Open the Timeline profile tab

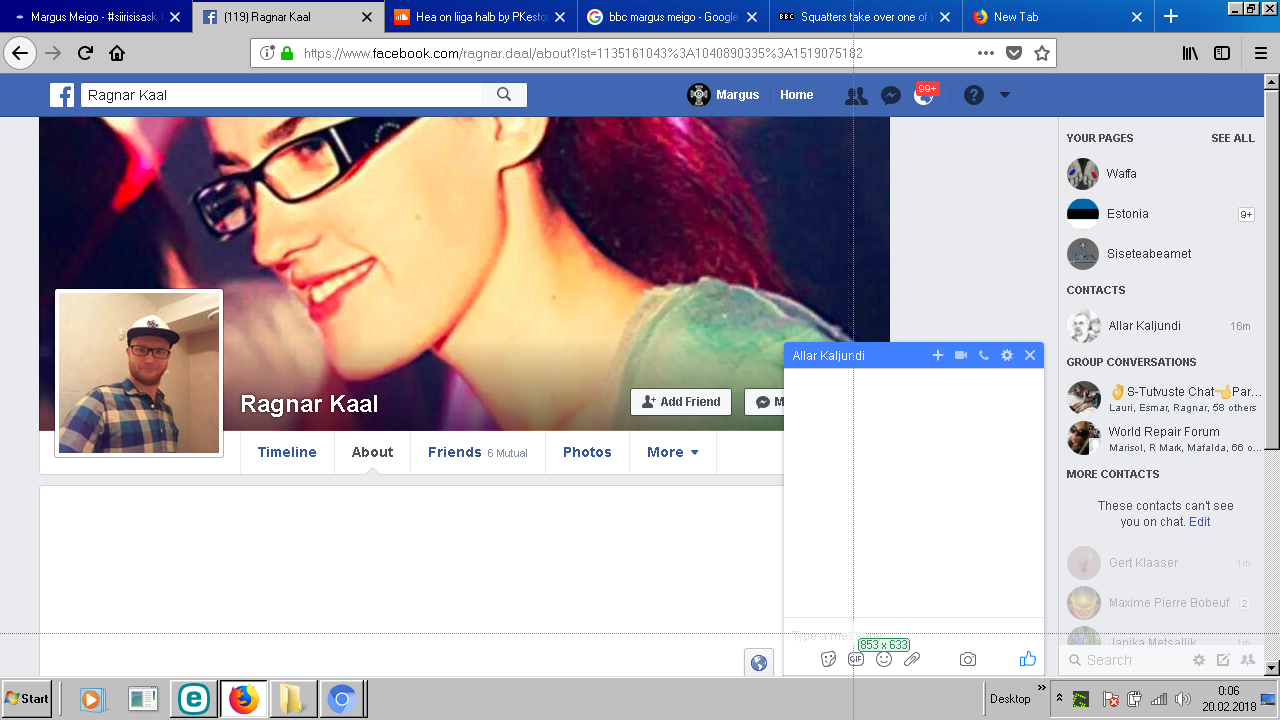[x=287, y=452]
